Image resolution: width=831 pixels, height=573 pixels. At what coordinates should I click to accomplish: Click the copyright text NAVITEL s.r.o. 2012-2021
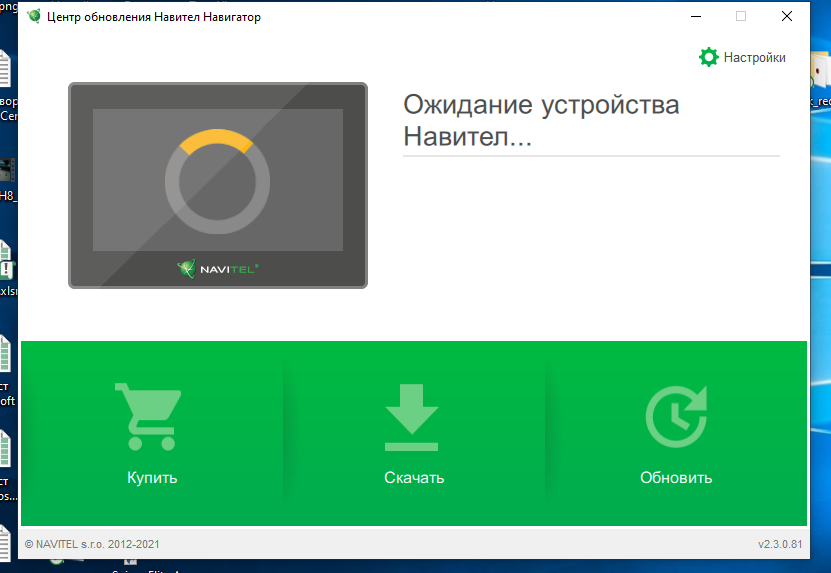pos(92,544)
